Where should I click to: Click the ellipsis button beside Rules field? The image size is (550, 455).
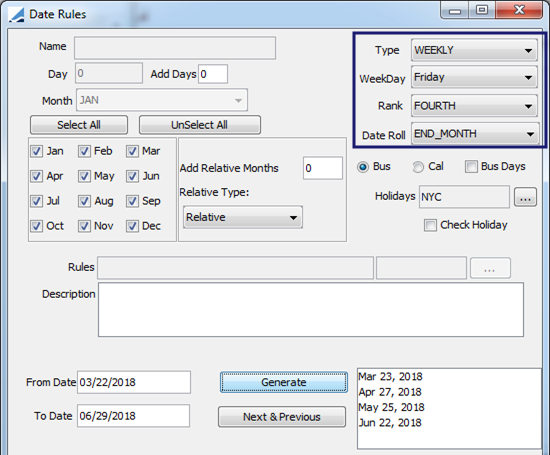point(490,268)
